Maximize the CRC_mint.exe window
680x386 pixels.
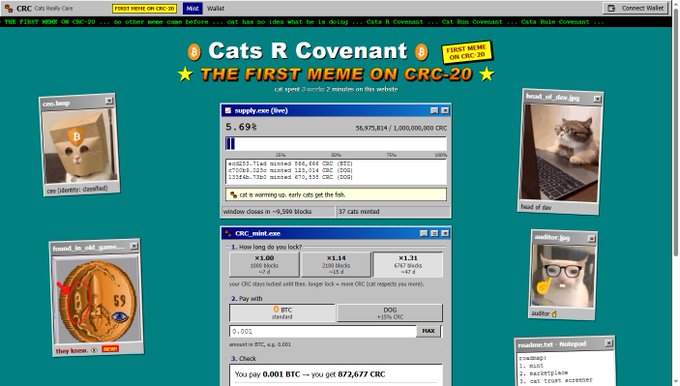click(x=435, y=233)
